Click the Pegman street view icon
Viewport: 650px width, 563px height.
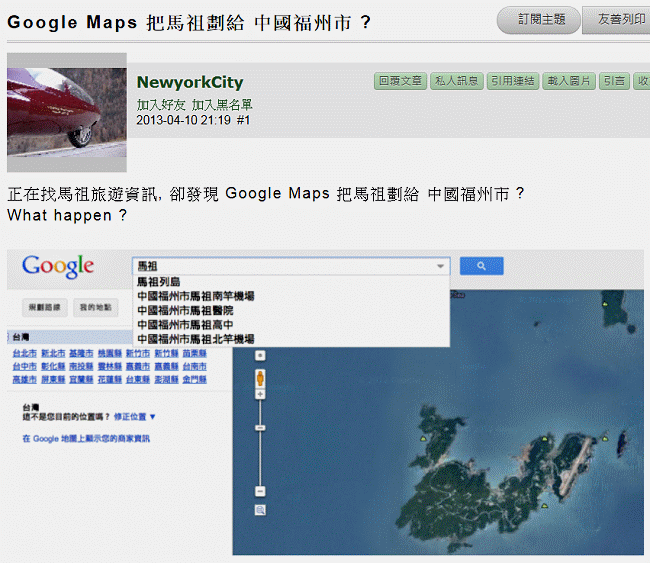260,379
